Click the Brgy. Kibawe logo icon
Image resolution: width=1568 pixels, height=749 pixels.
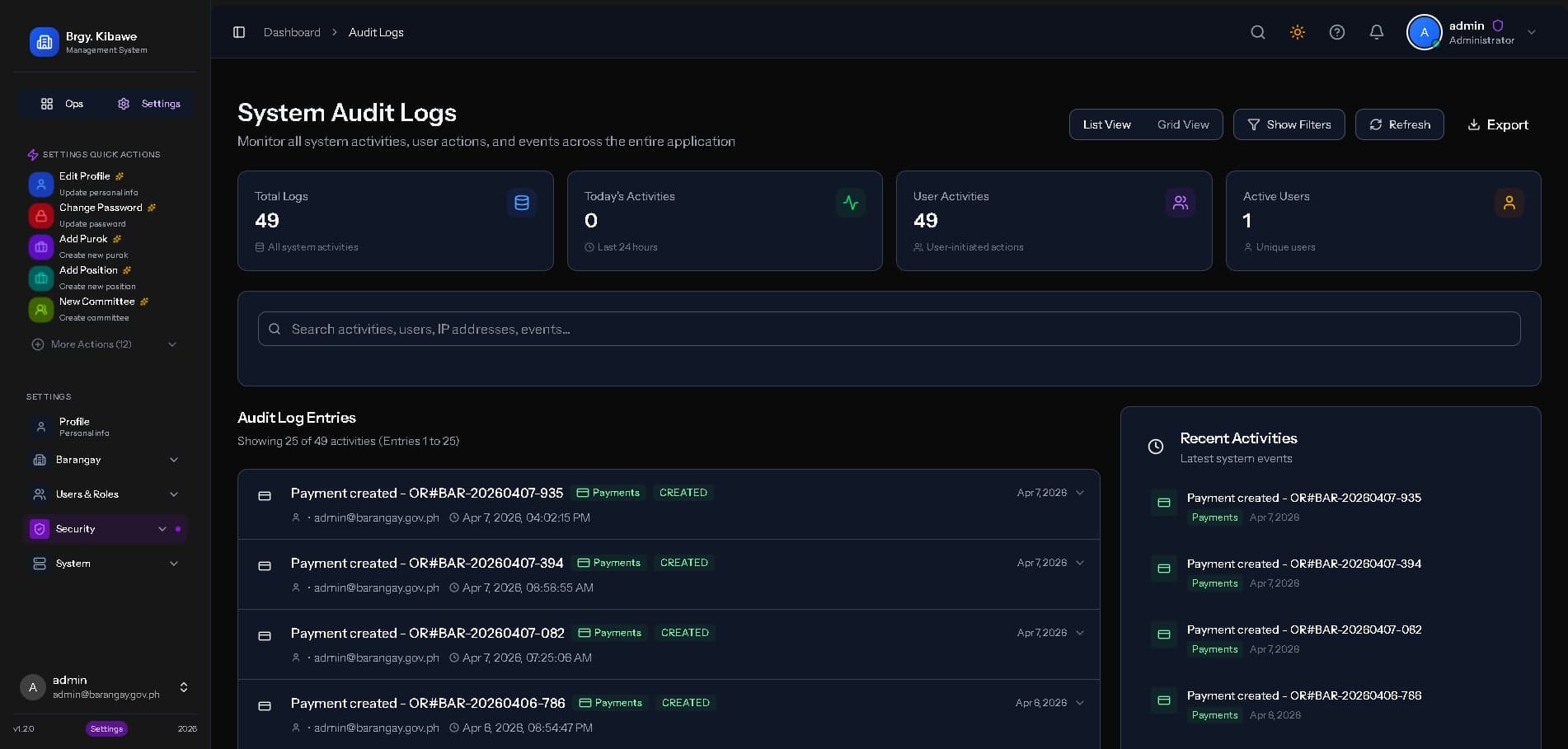click(44, 42)
